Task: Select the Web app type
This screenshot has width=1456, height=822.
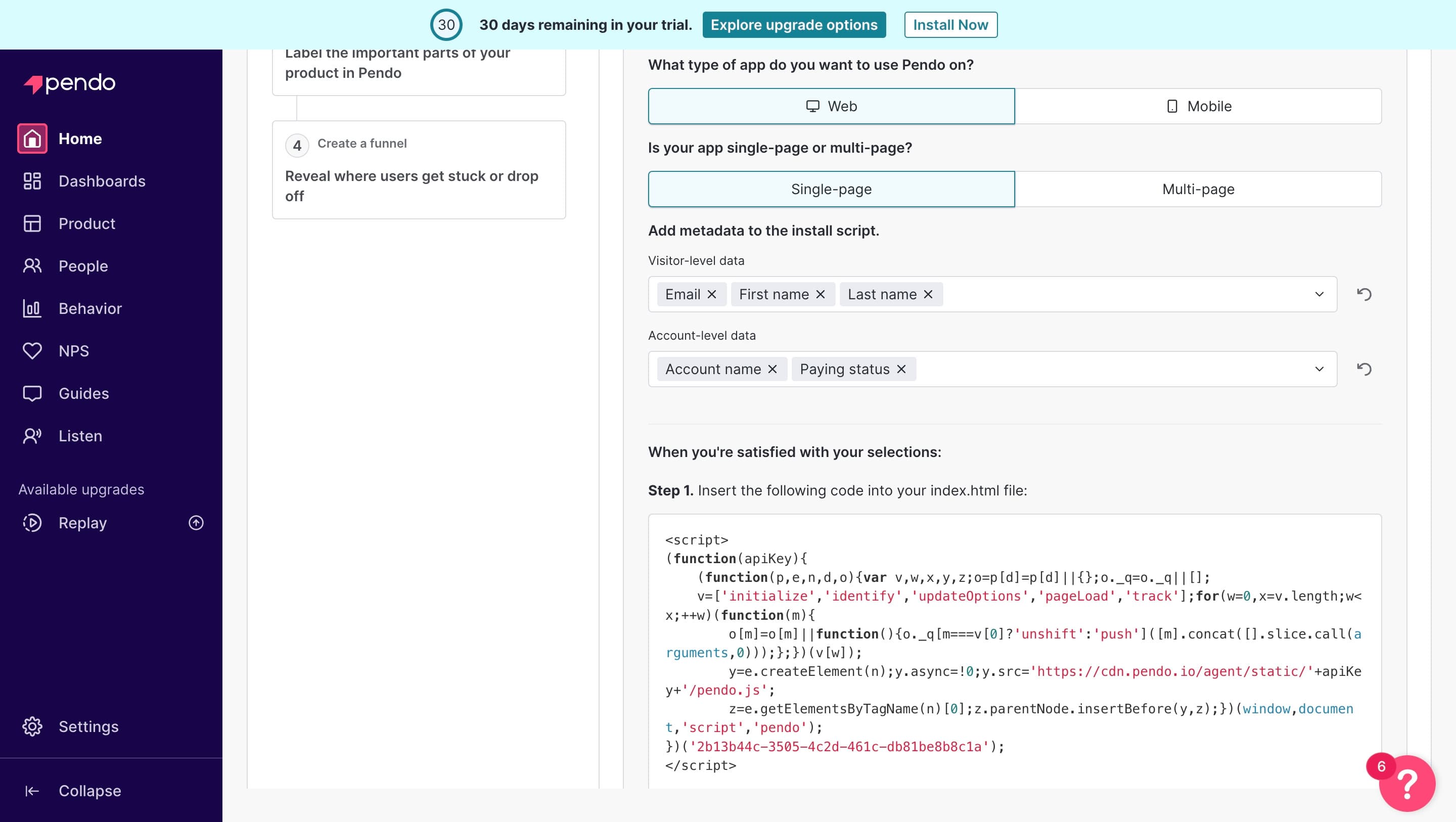Action: [x=831, y=106]
